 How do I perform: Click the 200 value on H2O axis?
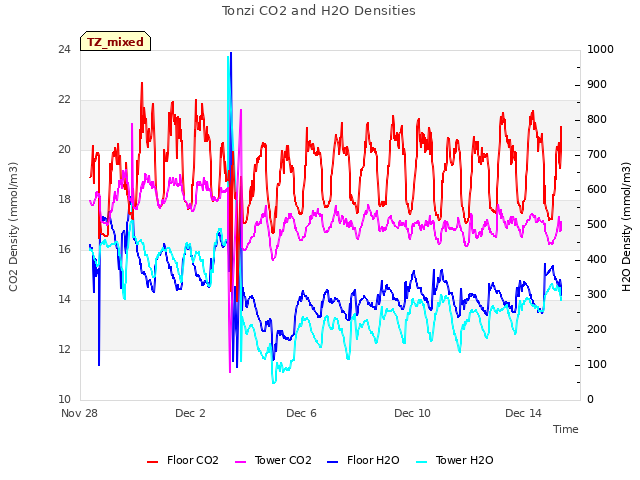597,330
